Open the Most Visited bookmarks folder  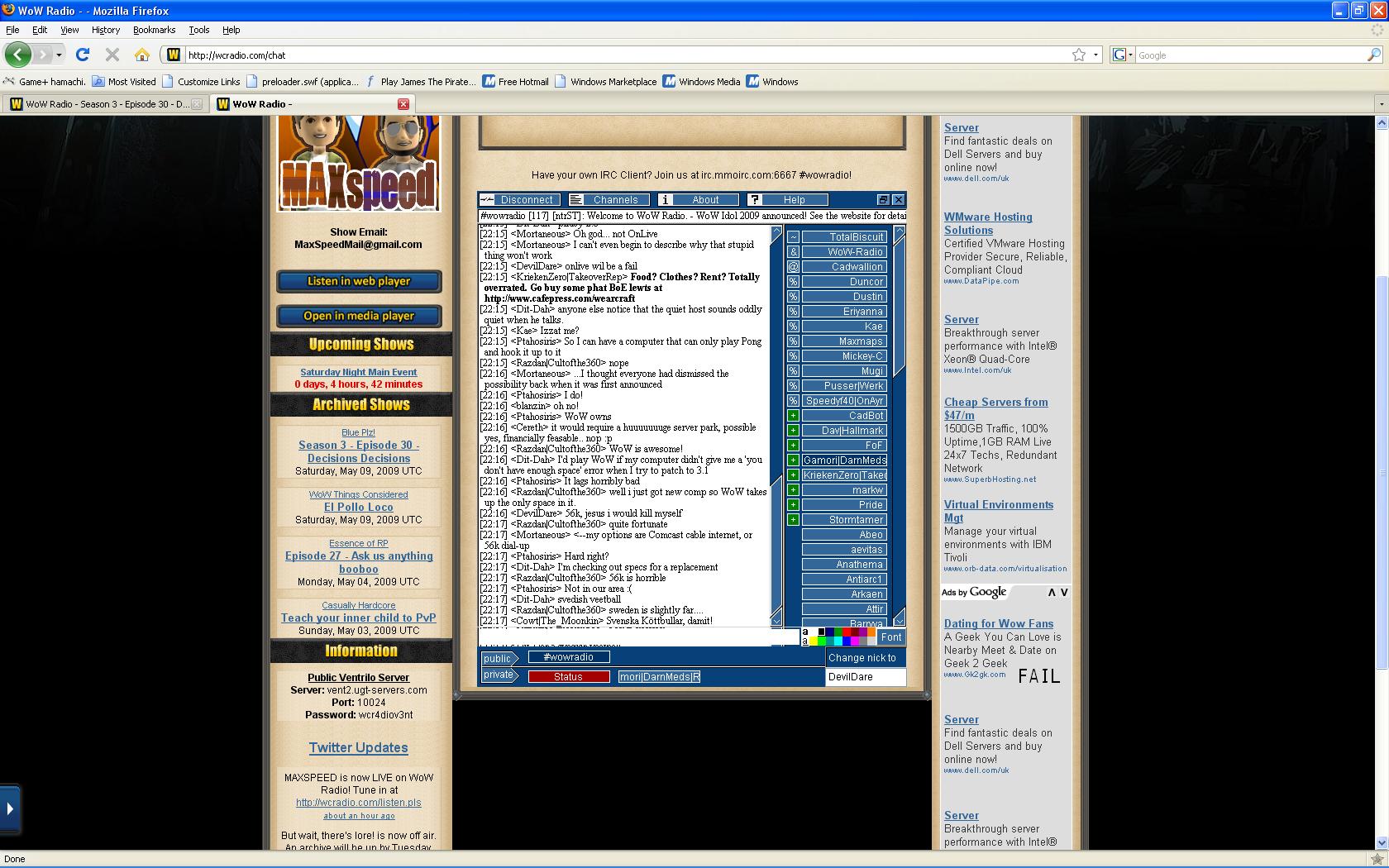click(124, 81)
